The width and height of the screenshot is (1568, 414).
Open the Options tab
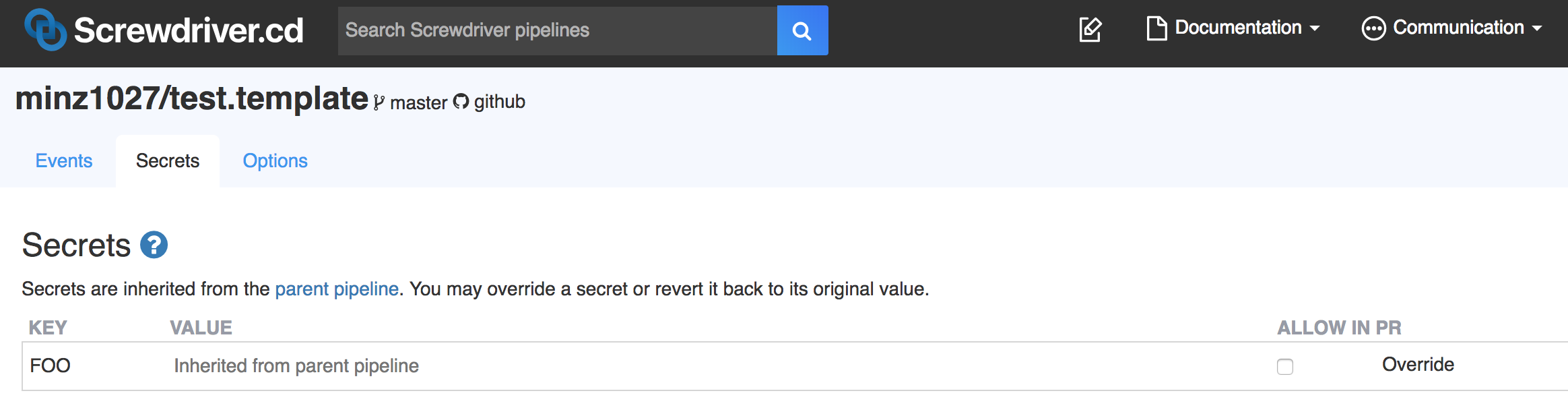[275, 160]
